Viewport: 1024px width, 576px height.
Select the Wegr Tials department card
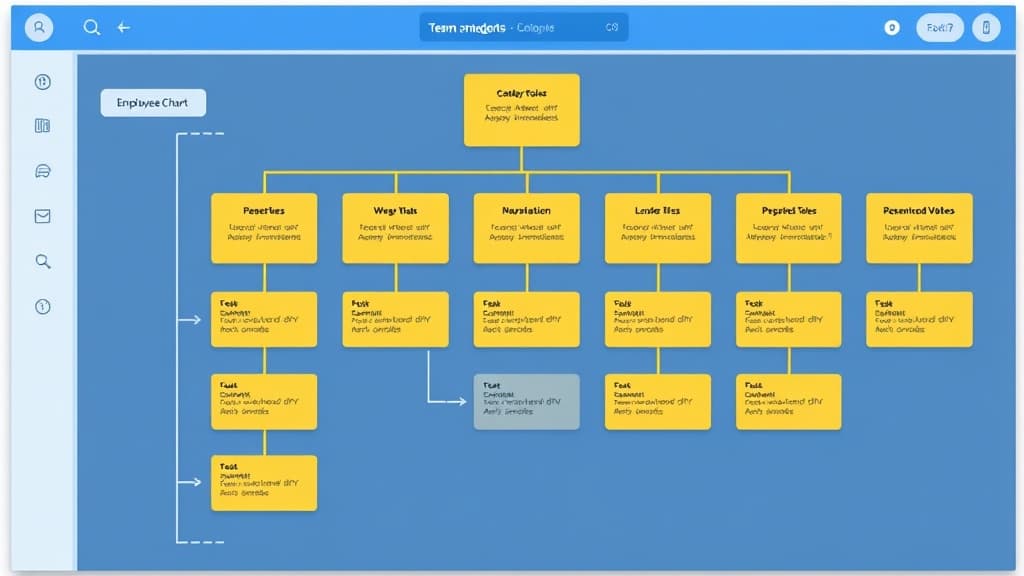click(x=395, y=228)
